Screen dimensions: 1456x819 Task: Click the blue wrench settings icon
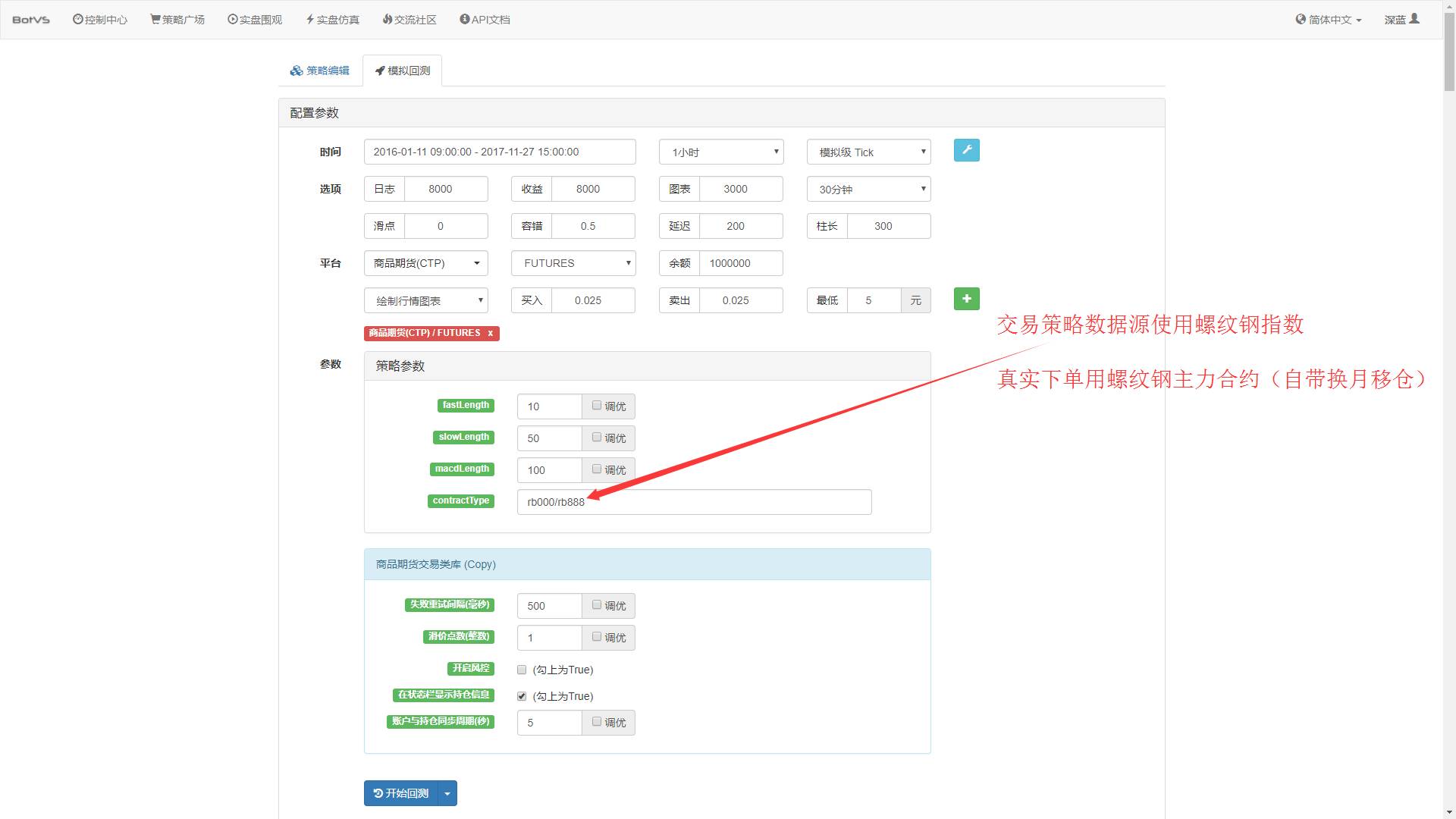[x=966, y=150]
